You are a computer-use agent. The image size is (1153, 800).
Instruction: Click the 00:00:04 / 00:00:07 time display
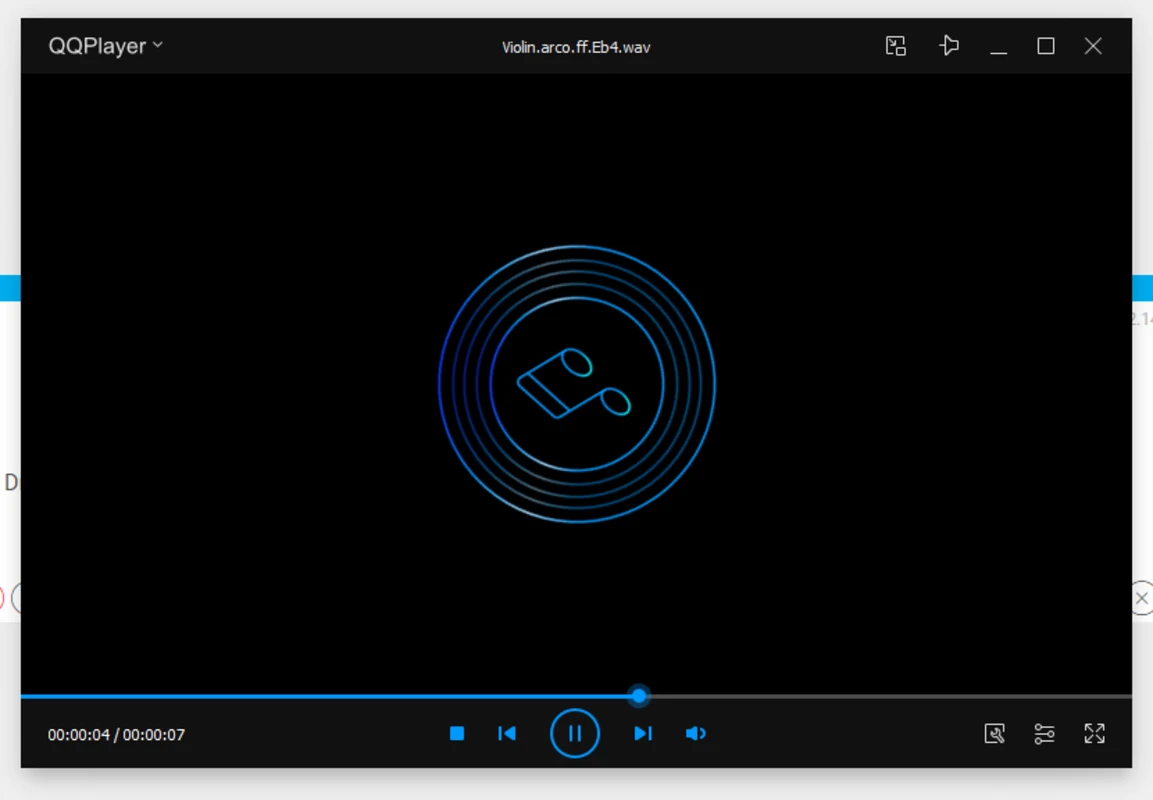(116, 735)
